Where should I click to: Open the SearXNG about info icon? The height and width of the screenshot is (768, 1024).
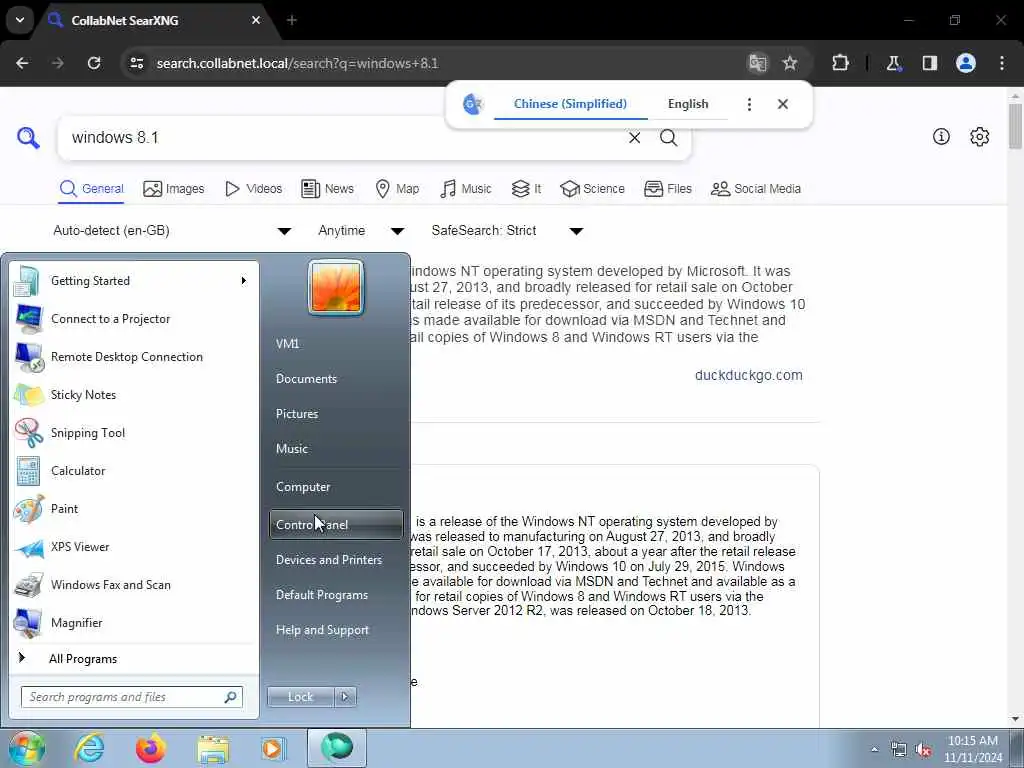pos(941,136)
